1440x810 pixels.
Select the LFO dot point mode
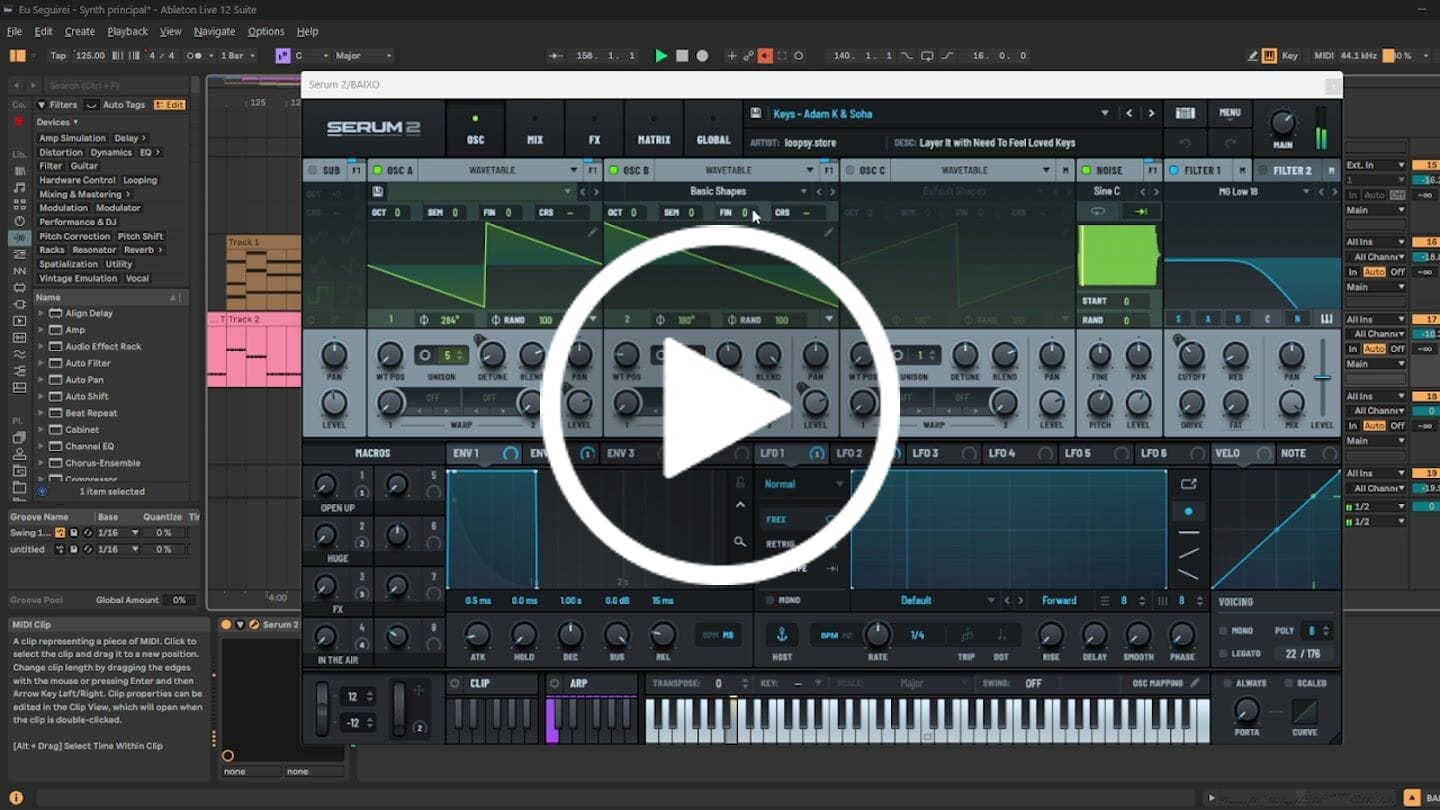(1188, 511)
